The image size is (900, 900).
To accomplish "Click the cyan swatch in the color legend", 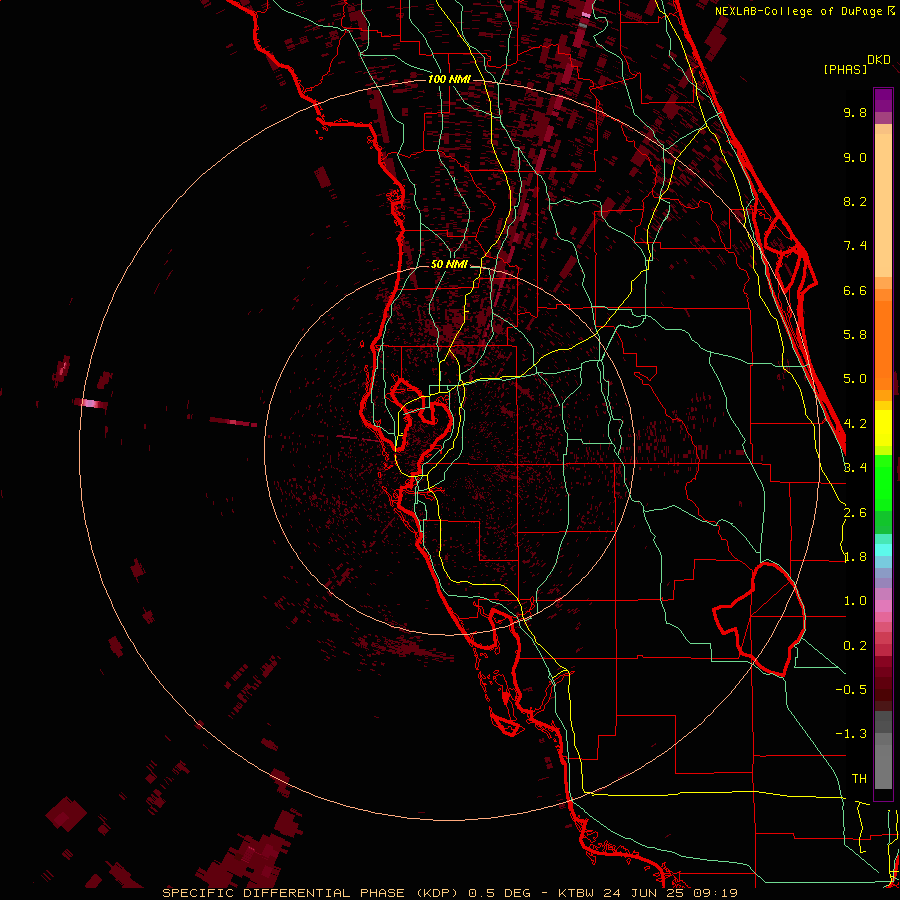I will (x=883, y=549).
